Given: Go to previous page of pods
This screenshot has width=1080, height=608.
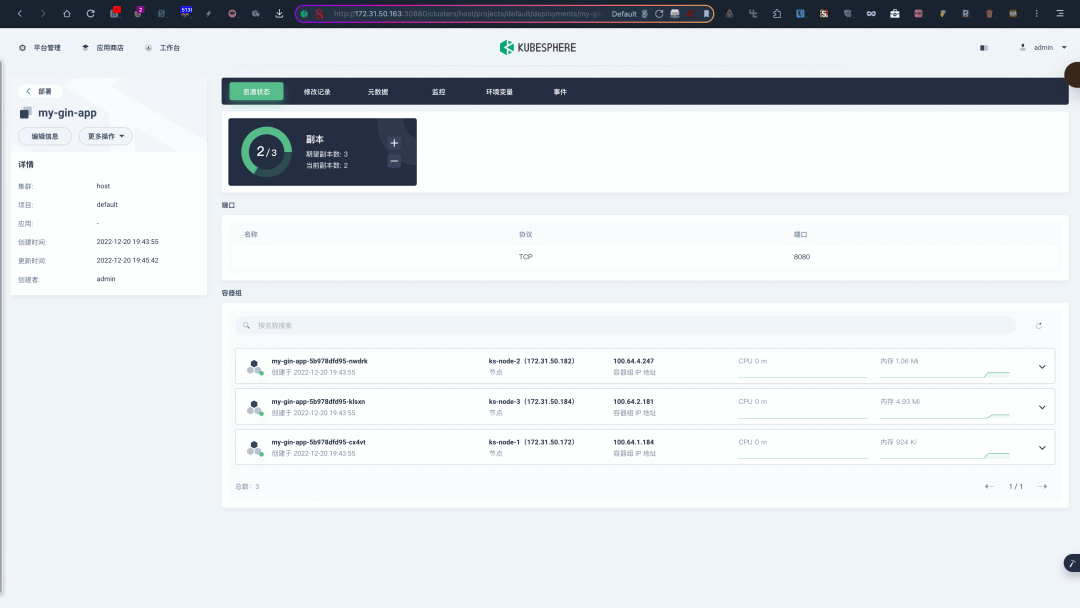Looking at the screenshot, I should 989,486.
